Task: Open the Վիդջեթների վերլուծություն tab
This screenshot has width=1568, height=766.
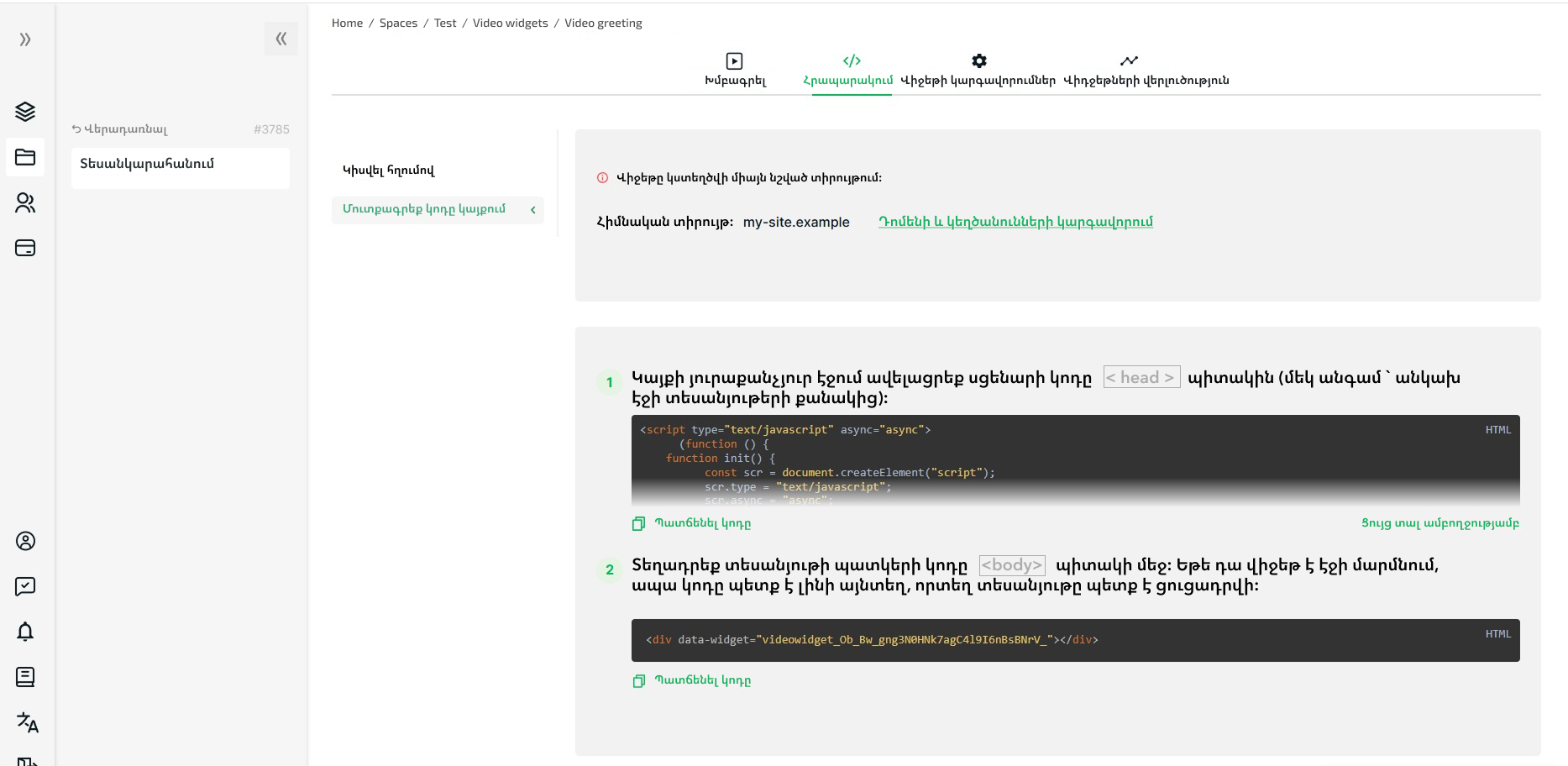Action: coord(1146,70)
